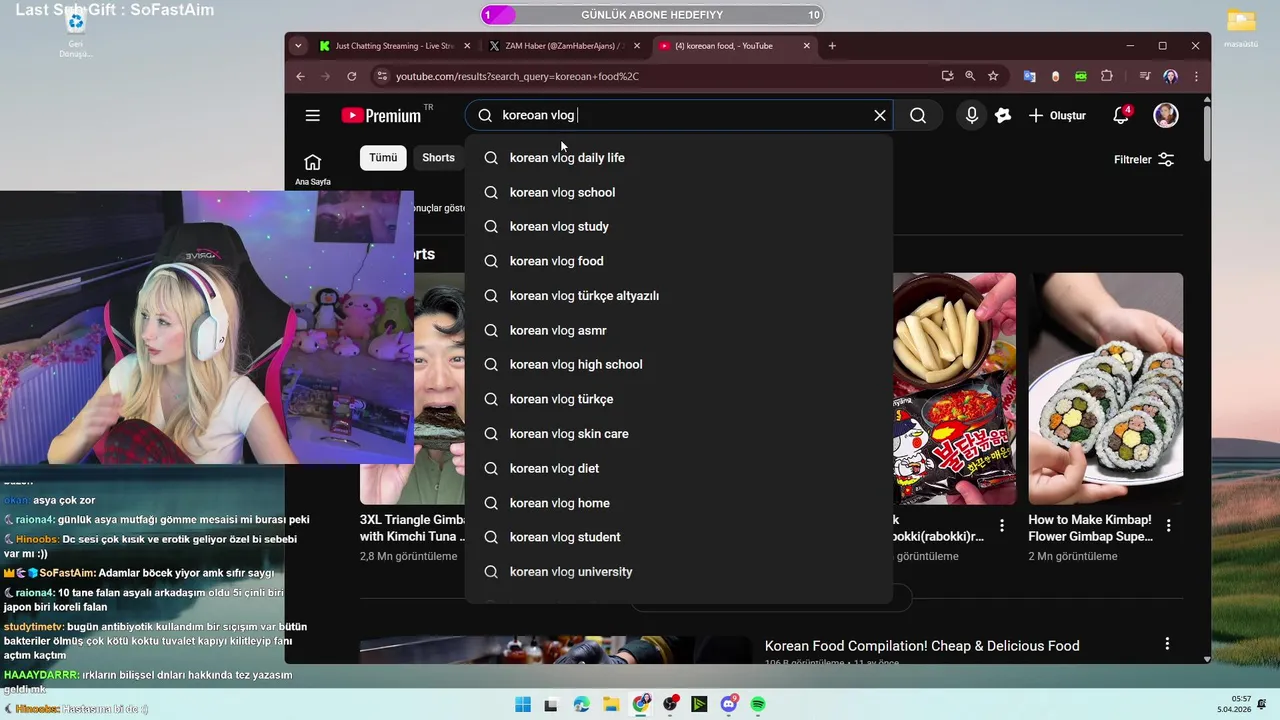Open Filtreler filter options

click(x=1144, y=159)
